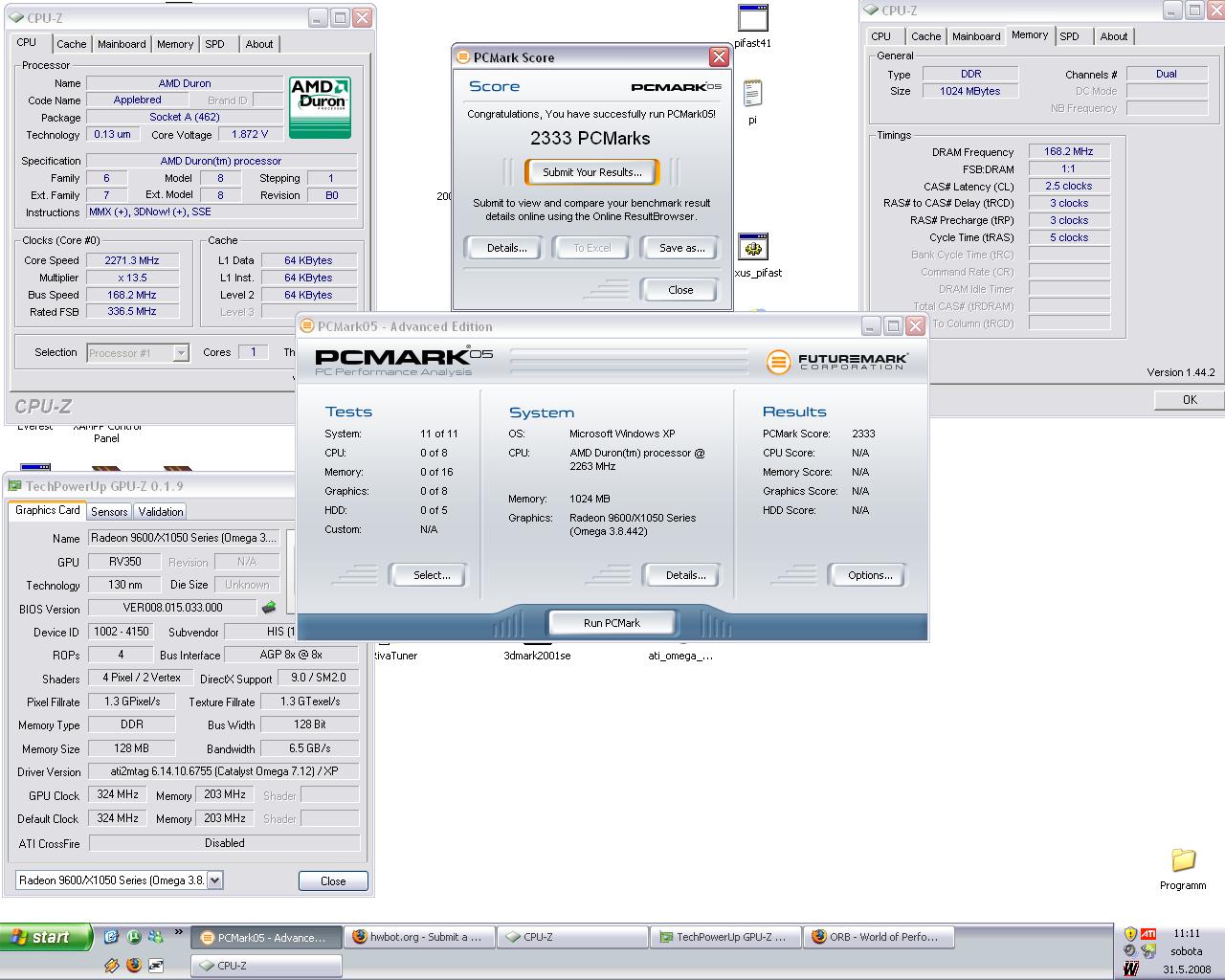Click the ATI CrossFire Disabled field

click(224, 843)
